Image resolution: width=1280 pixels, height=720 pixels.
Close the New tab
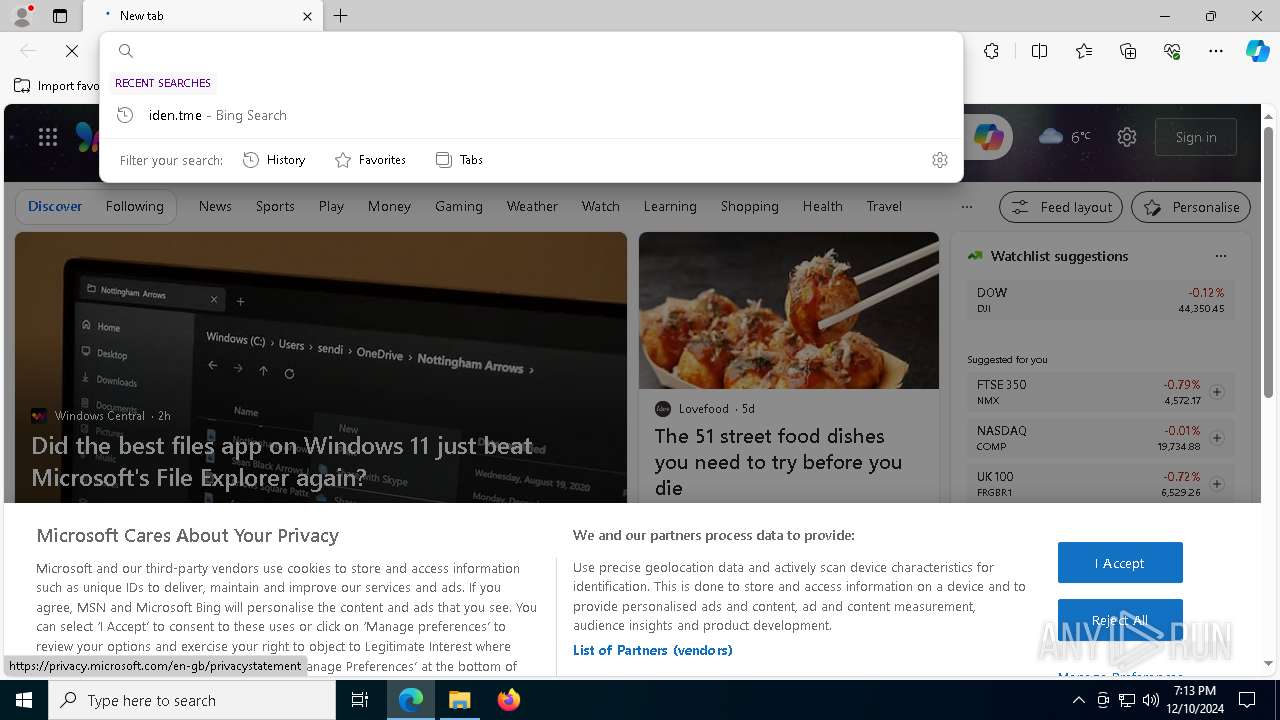(x=307, y=16)
